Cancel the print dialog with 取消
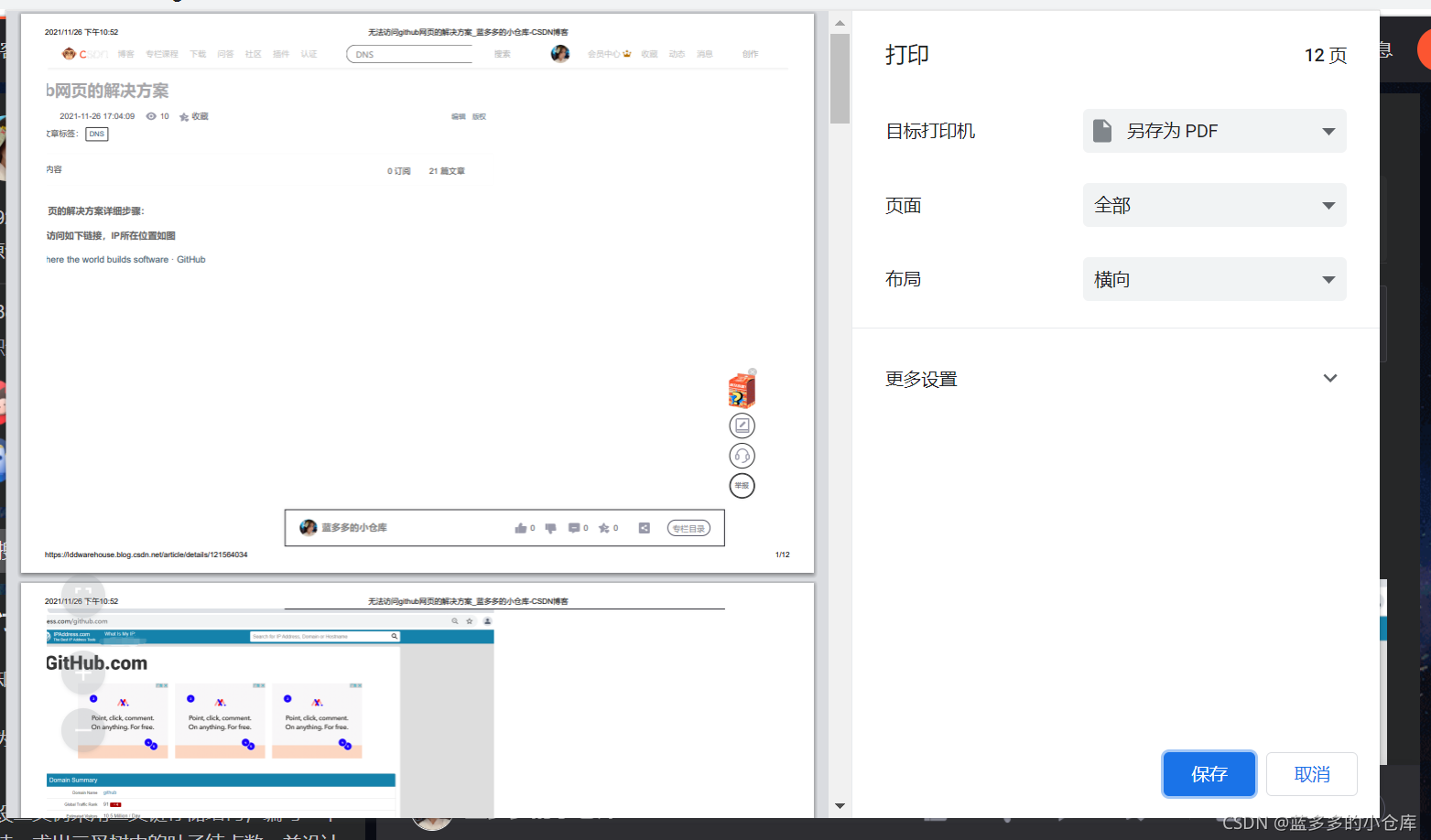Image resolution: width=1431 pixels, height=840 pixels. [x=1311, y=774]
